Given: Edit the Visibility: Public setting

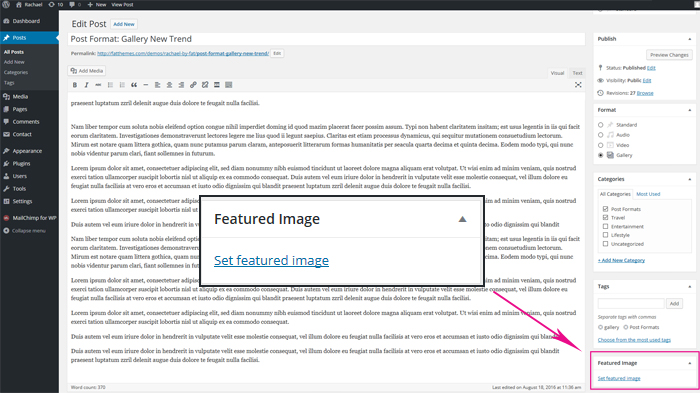Looking at the screenshot, I should 647,80.
